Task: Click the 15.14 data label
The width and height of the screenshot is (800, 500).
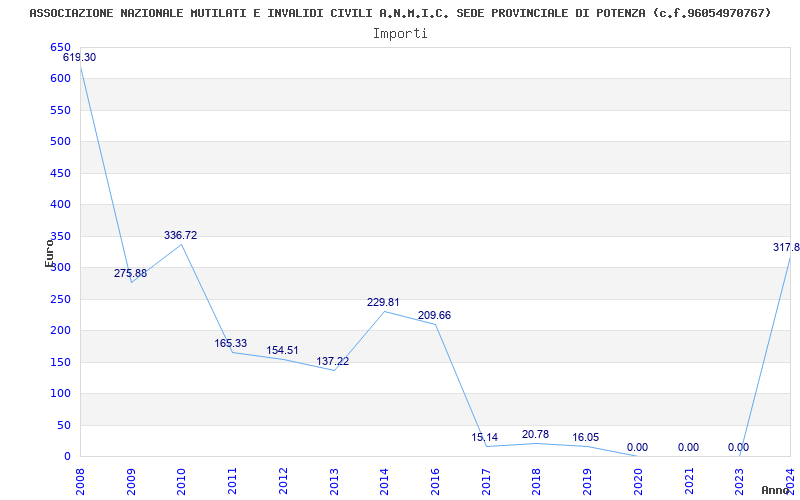Action: 485,437
